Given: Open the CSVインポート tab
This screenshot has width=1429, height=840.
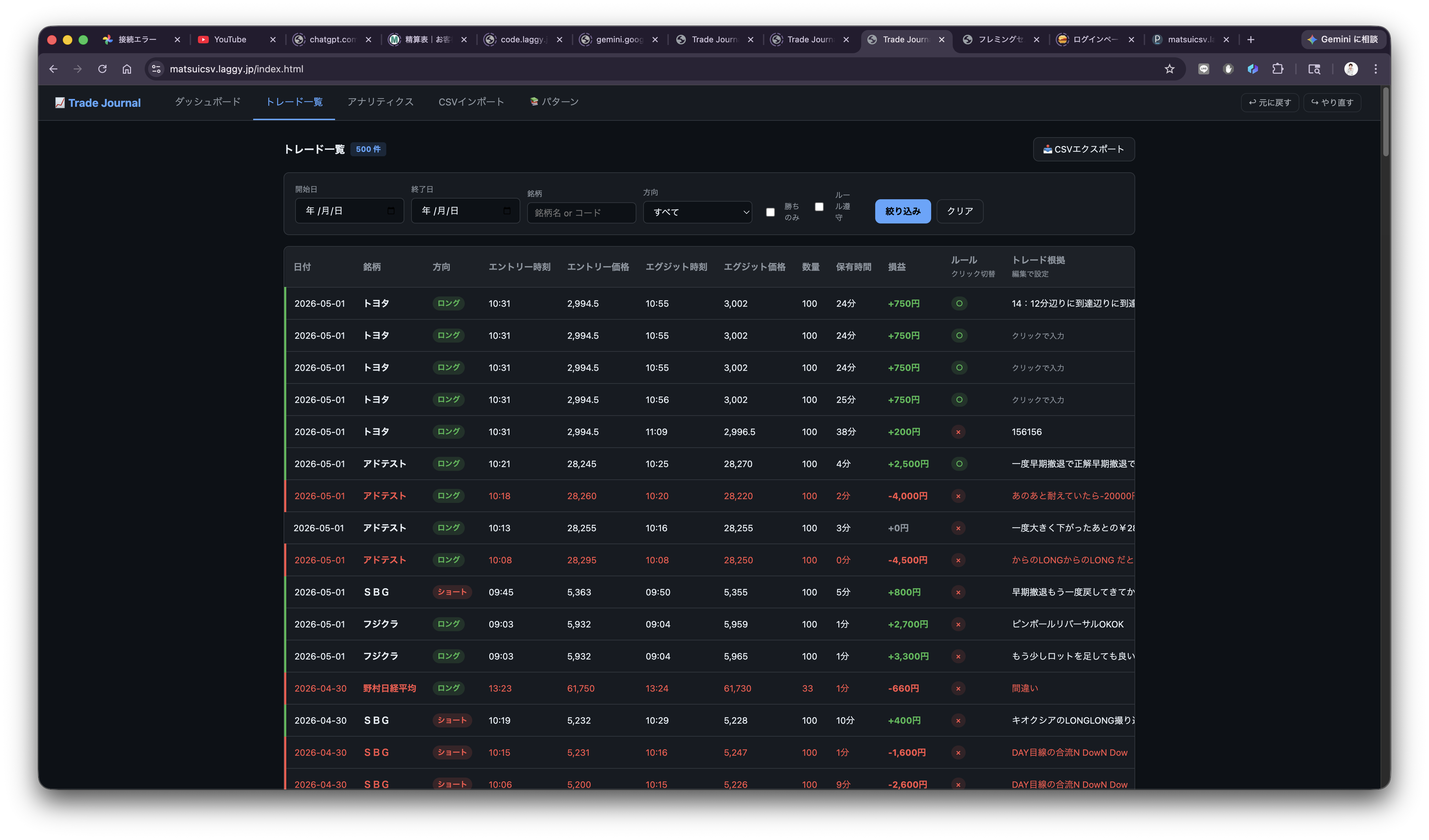Looking at the screenshot, I should tap(471, 102).
